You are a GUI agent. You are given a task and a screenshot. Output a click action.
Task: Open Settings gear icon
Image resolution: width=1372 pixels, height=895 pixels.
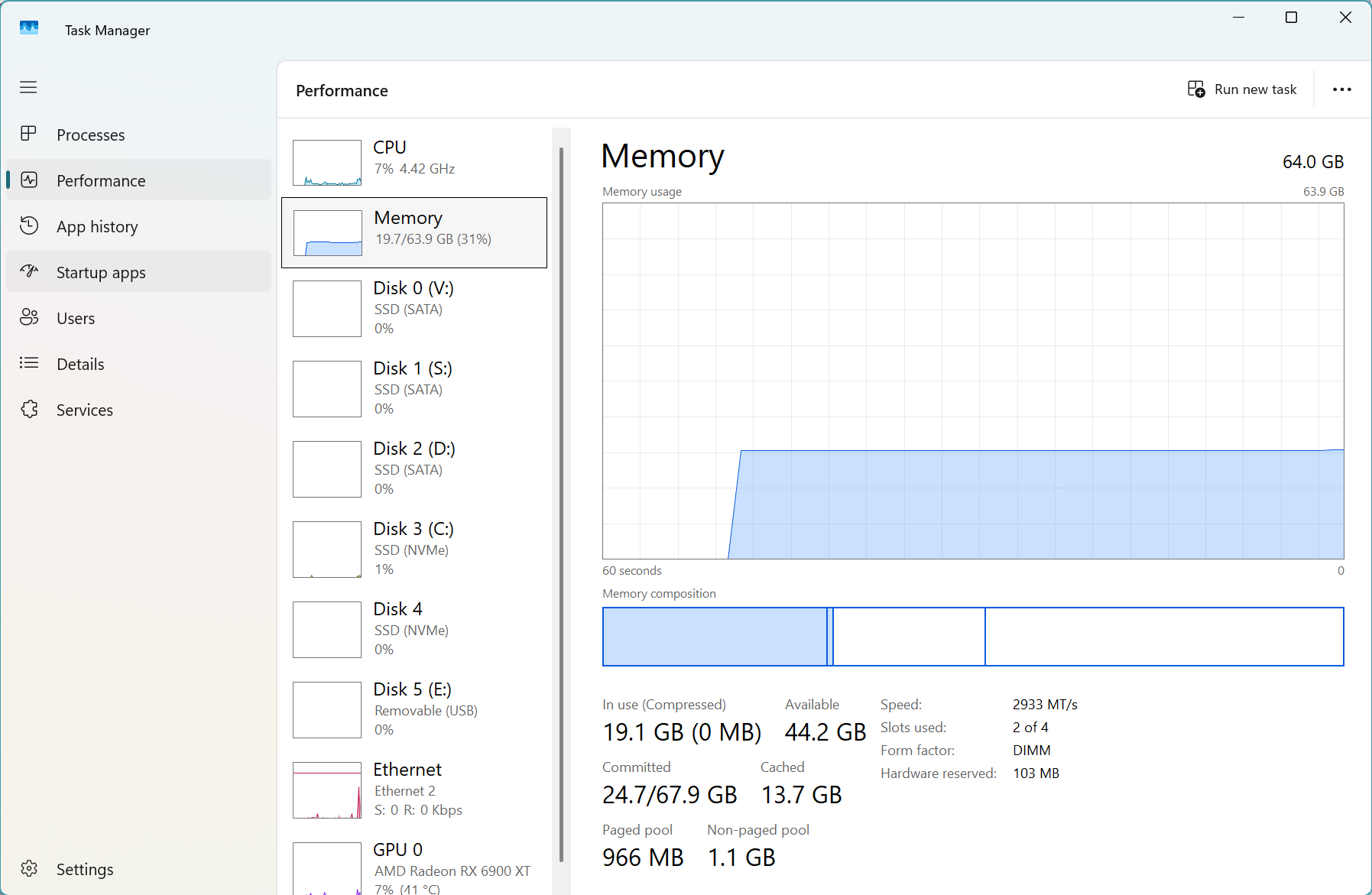(x=28, y=868)
